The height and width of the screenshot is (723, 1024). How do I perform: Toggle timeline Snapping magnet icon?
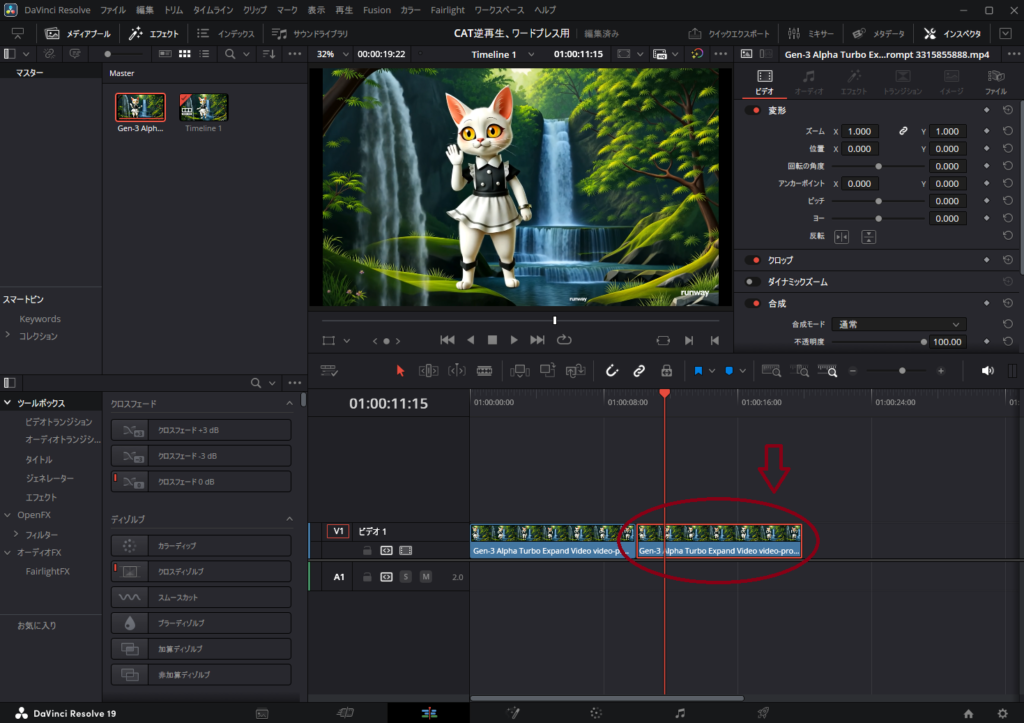(612, 370)
